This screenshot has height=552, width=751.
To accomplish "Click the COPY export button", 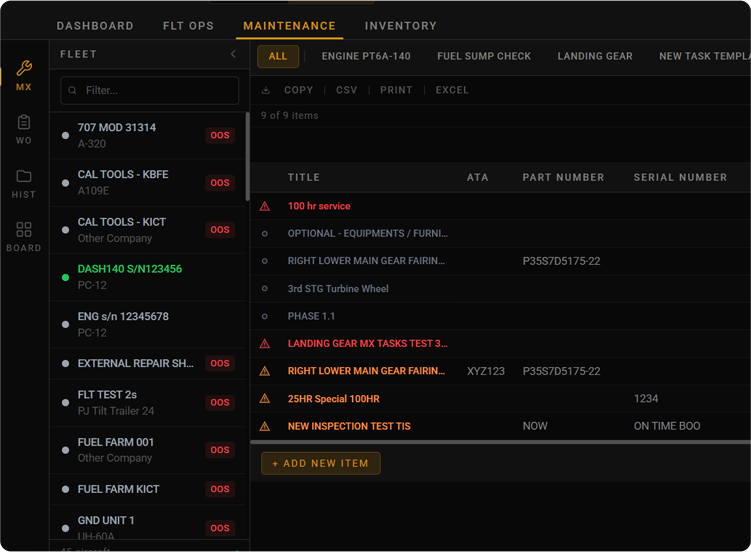I will coord(298,90).
